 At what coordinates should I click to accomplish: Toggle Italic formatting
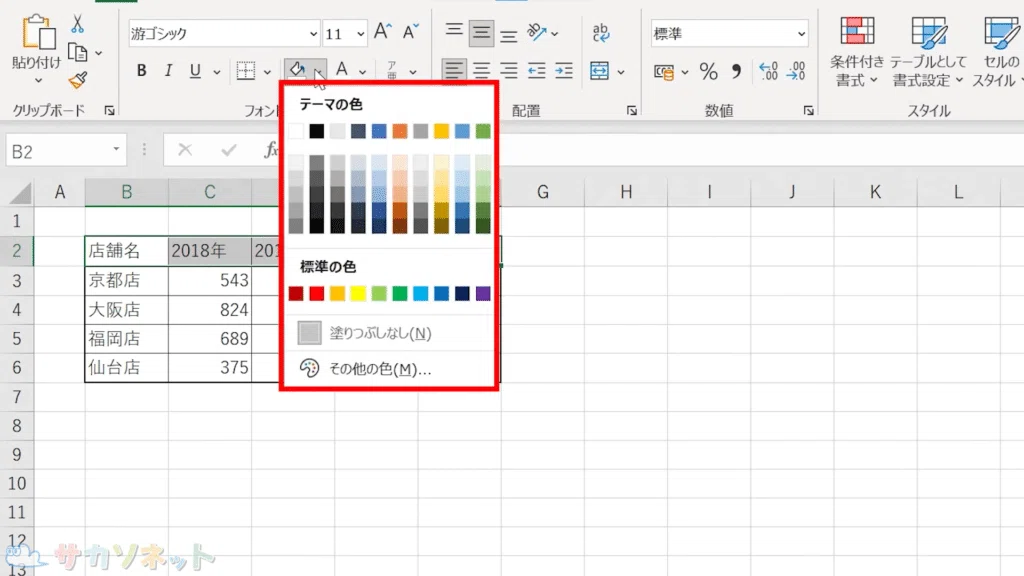(168, 71)
